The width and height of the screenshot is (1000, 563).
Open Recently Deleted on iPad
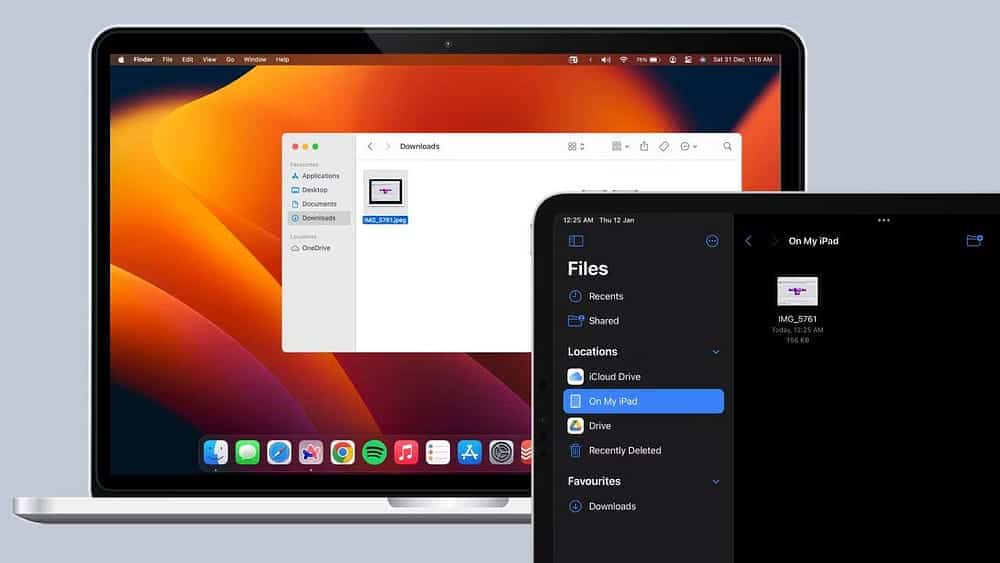pyautogui.click(x=643, y=450)
